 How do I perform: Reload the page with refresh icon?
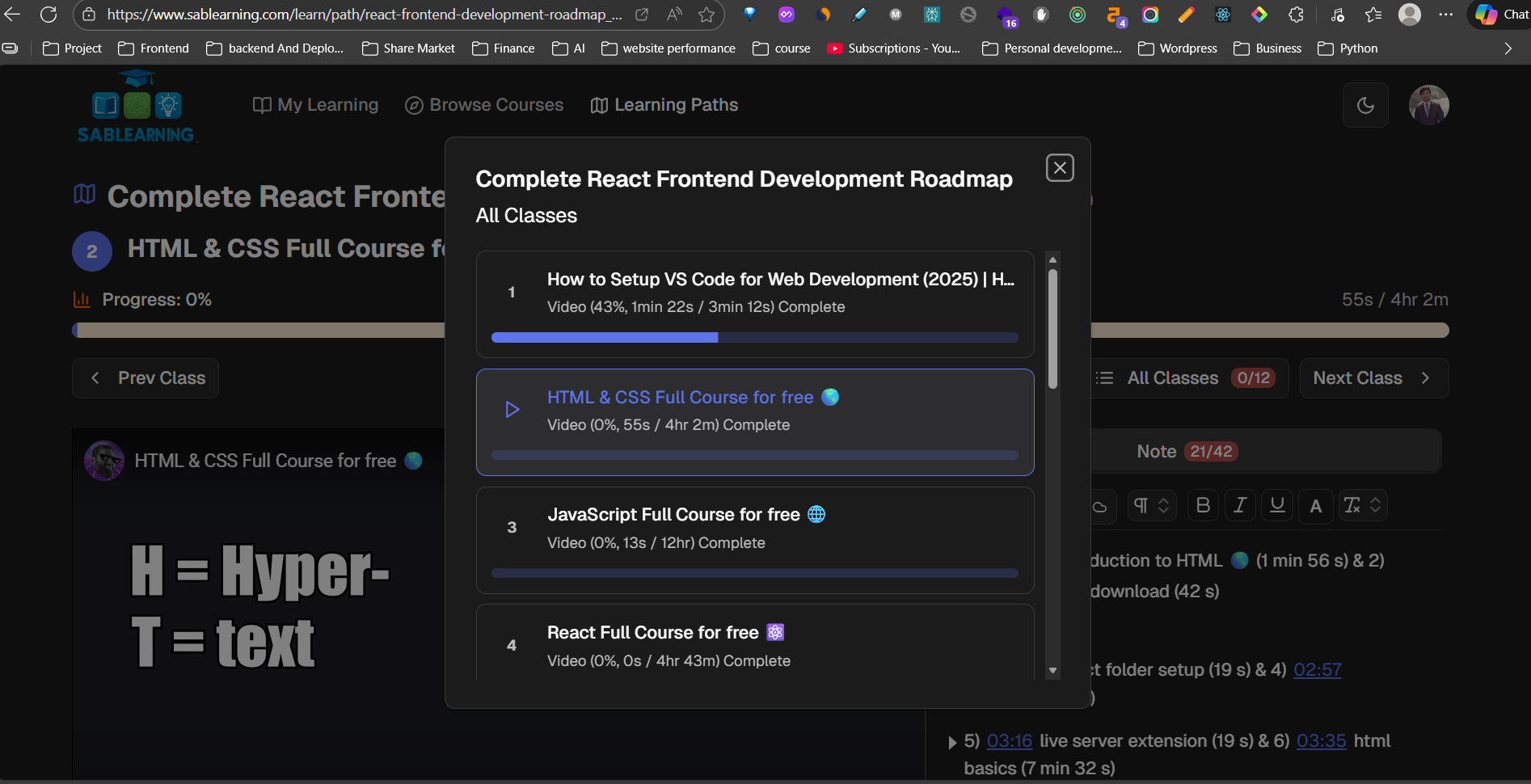(49, 15)
